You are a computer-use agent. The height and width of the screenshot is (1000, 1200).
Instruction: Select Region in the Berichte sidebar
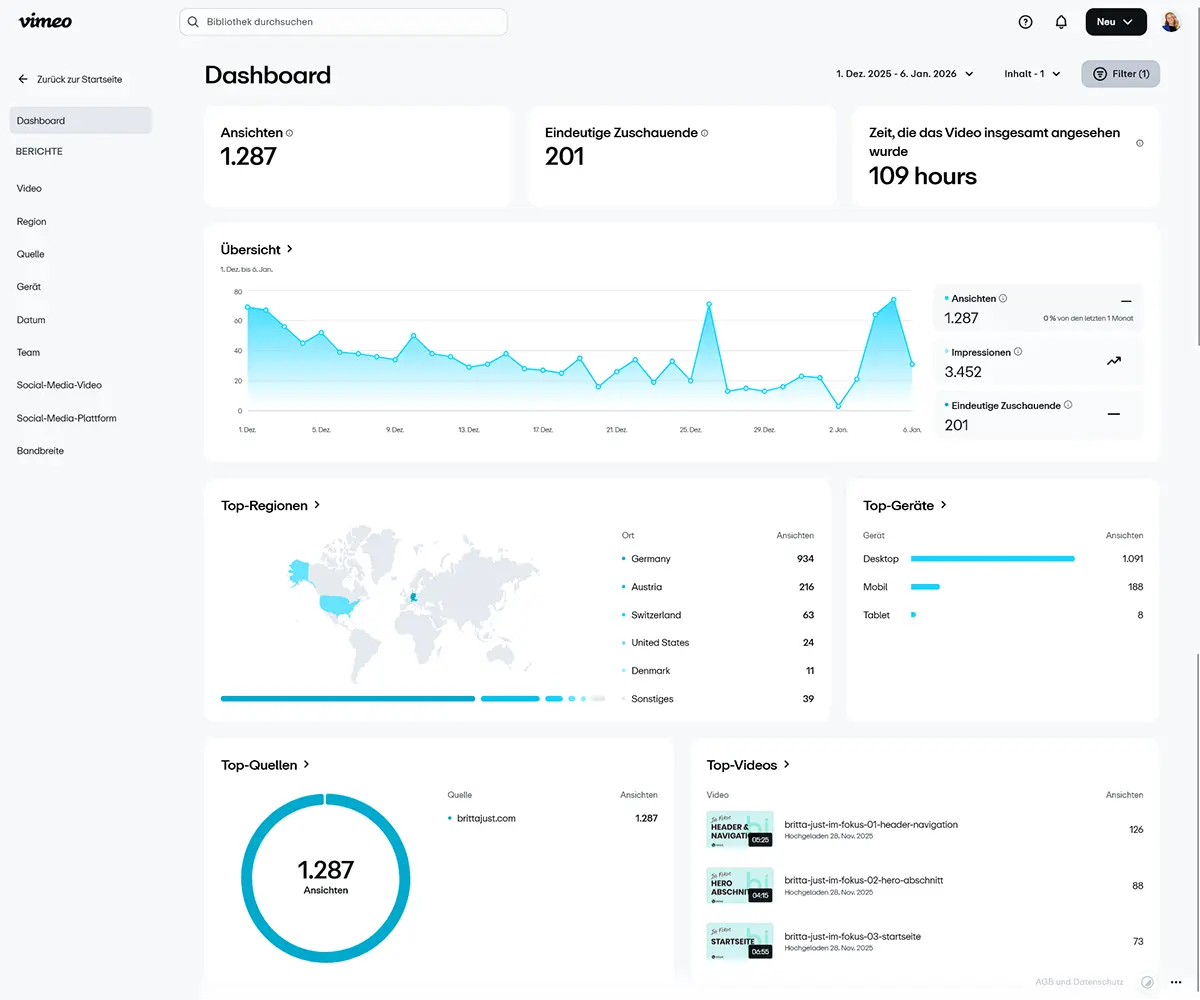pos(31,221)
